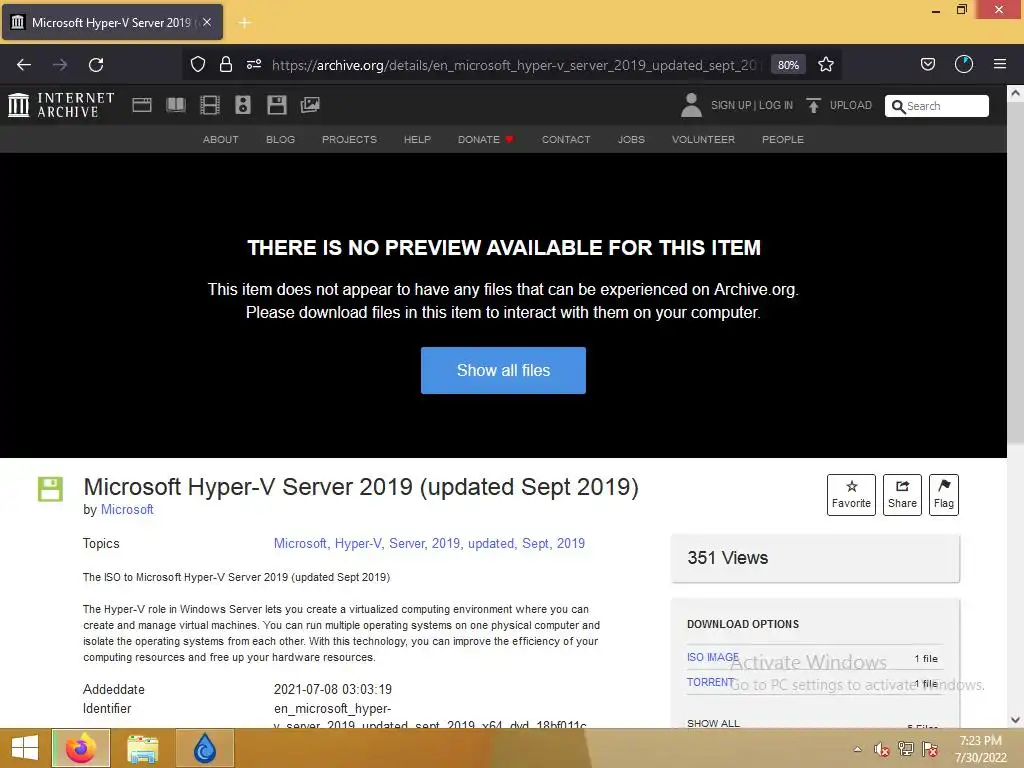Viewport: 1024px width, 768px height.
Task: Click the Internet Archive logo
Action: (x=61, y=104)
